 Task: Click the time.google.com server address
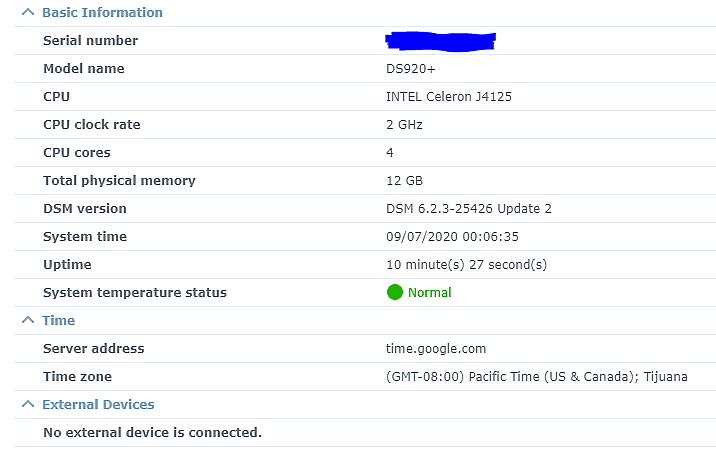click(x=436, y=348)
